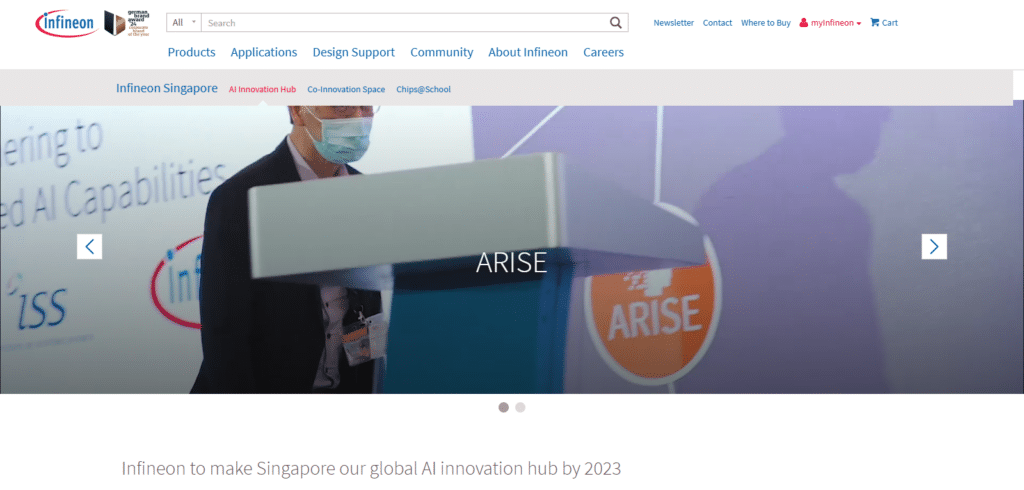Click into the Search input field
Screen dimensions: 1024x490
coord(405,23)
